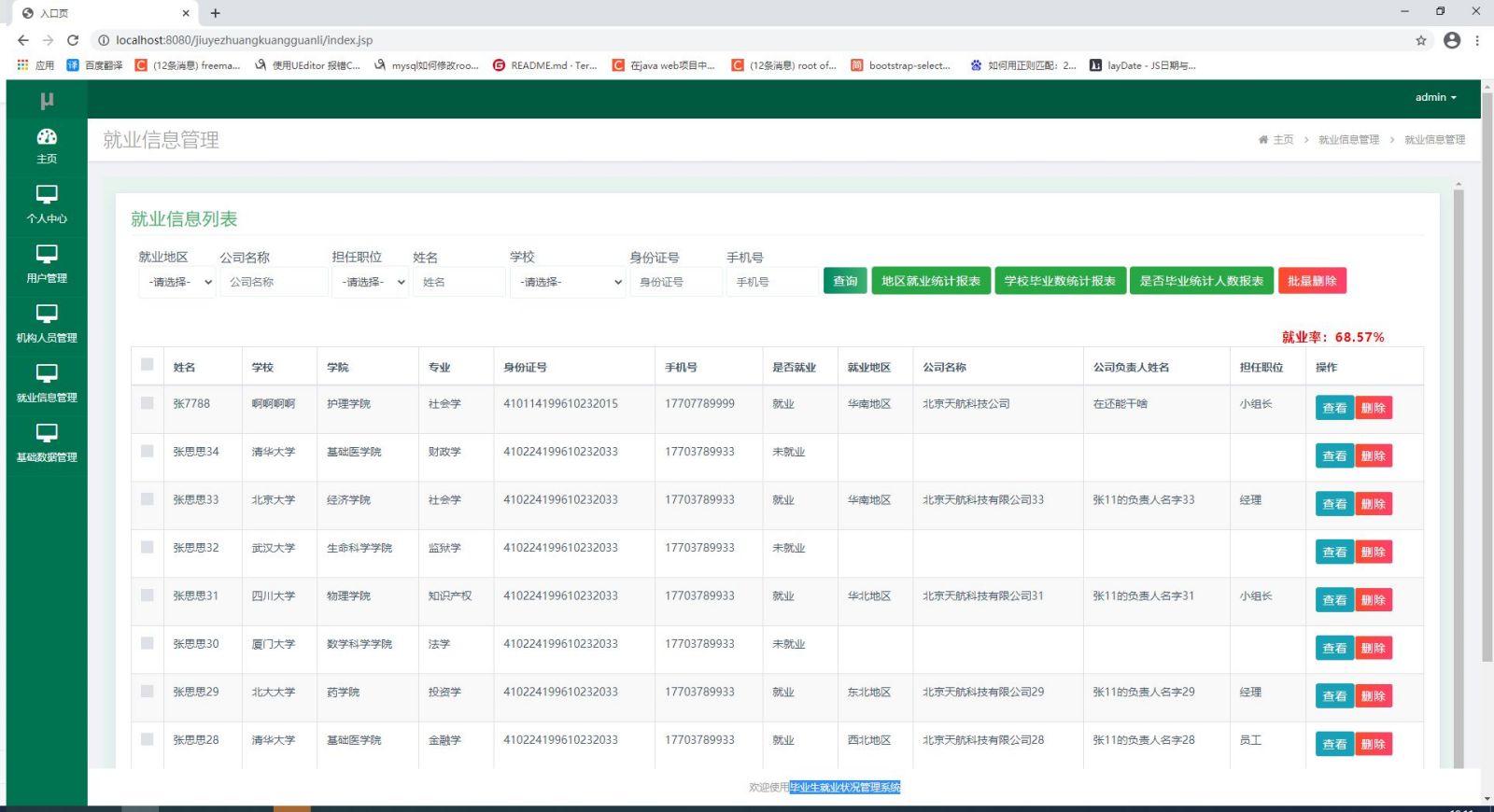Bookmark this page with star icon
The height and width of the screenshot is (812, 1494).
[x=1421, y=40]
